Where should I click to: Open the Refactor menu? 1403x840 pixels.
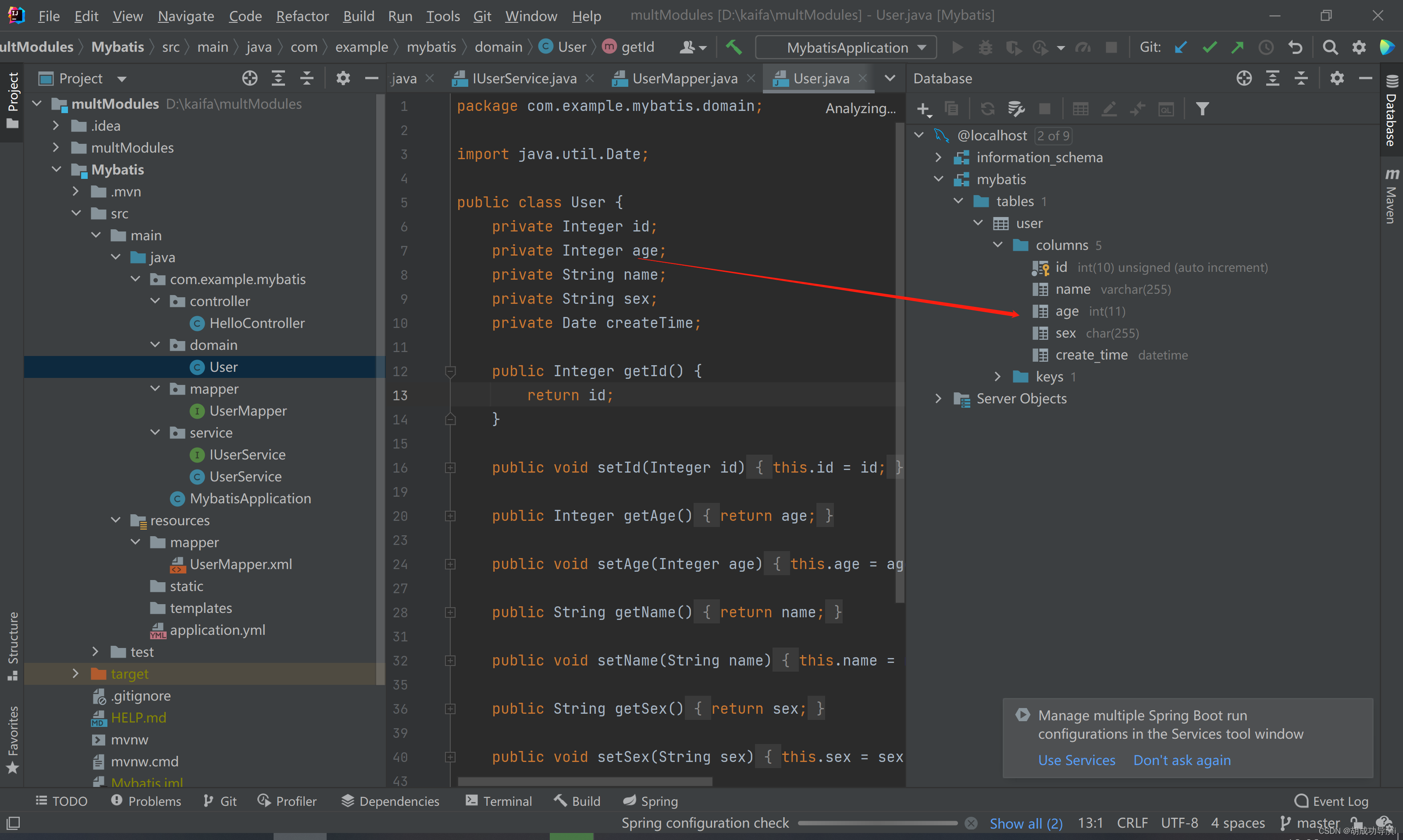(x=302, y=16)
